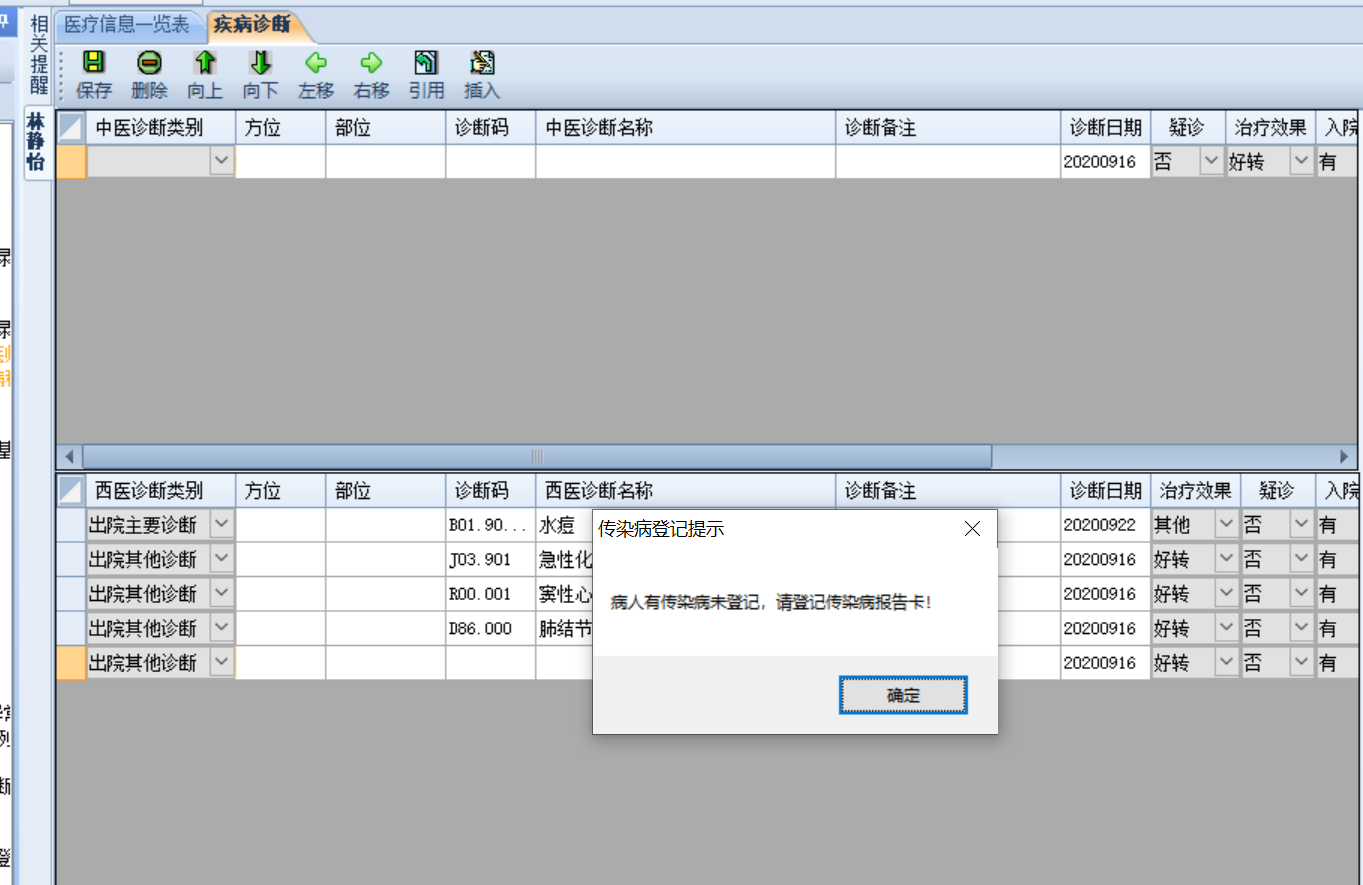The height and width of the screenshot is (885, 1363).
Task: Open the 疑诊 否 dropdown in the 20200922 row
Action: click(x=1301, y=524)
